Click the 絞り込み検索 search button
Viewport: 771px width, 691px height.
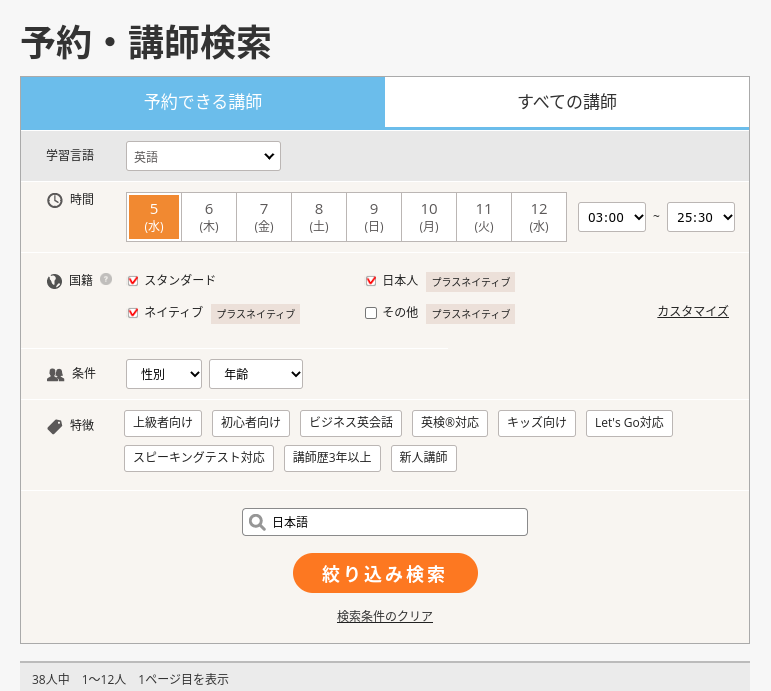[385, 573]
